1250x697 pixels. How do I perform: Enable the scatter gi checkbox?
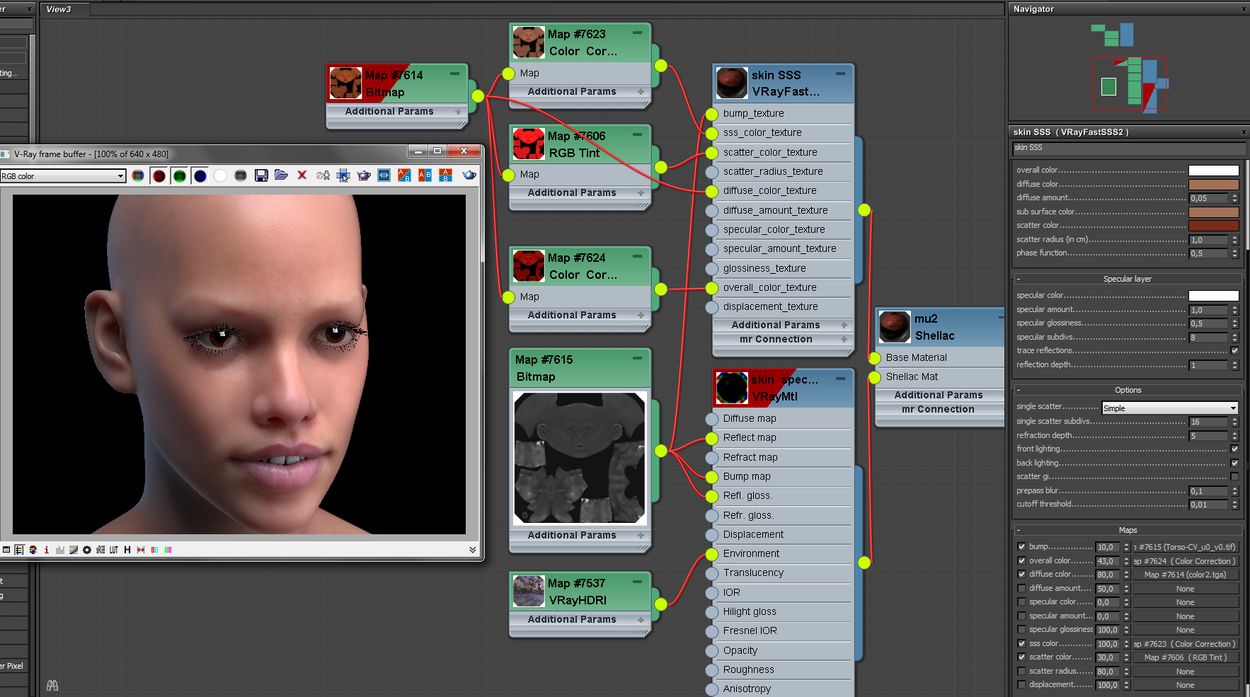(x=1235, y=477)
